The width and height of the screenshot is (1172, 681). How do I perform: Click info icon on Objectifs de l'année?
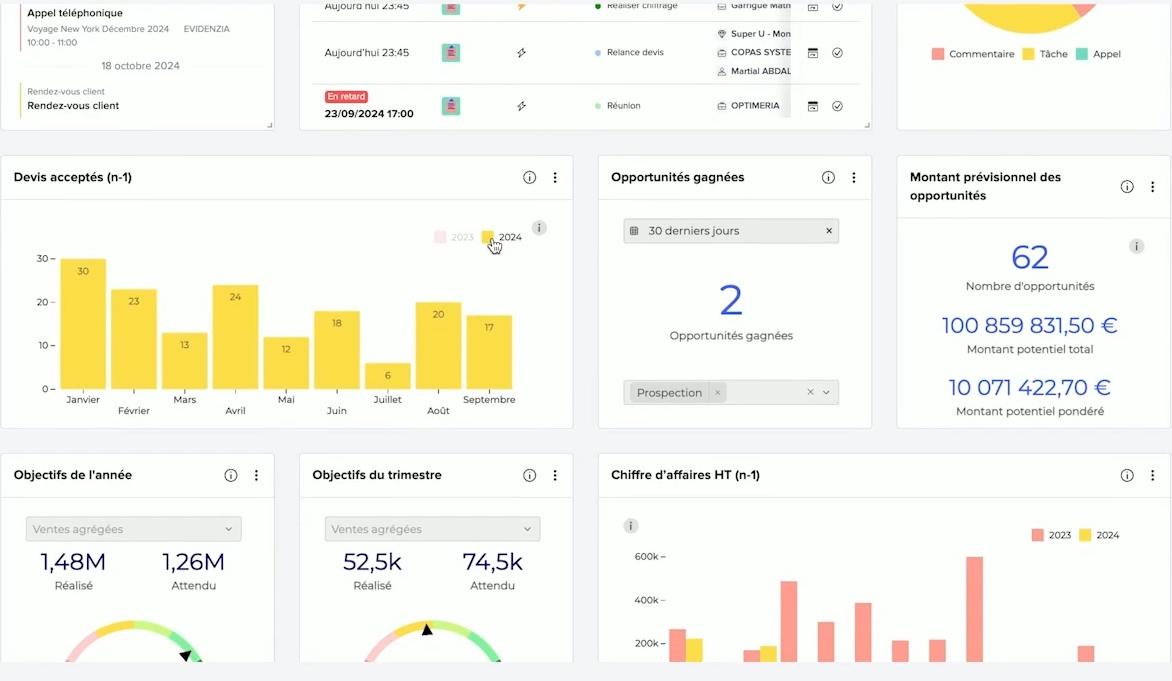231,476
